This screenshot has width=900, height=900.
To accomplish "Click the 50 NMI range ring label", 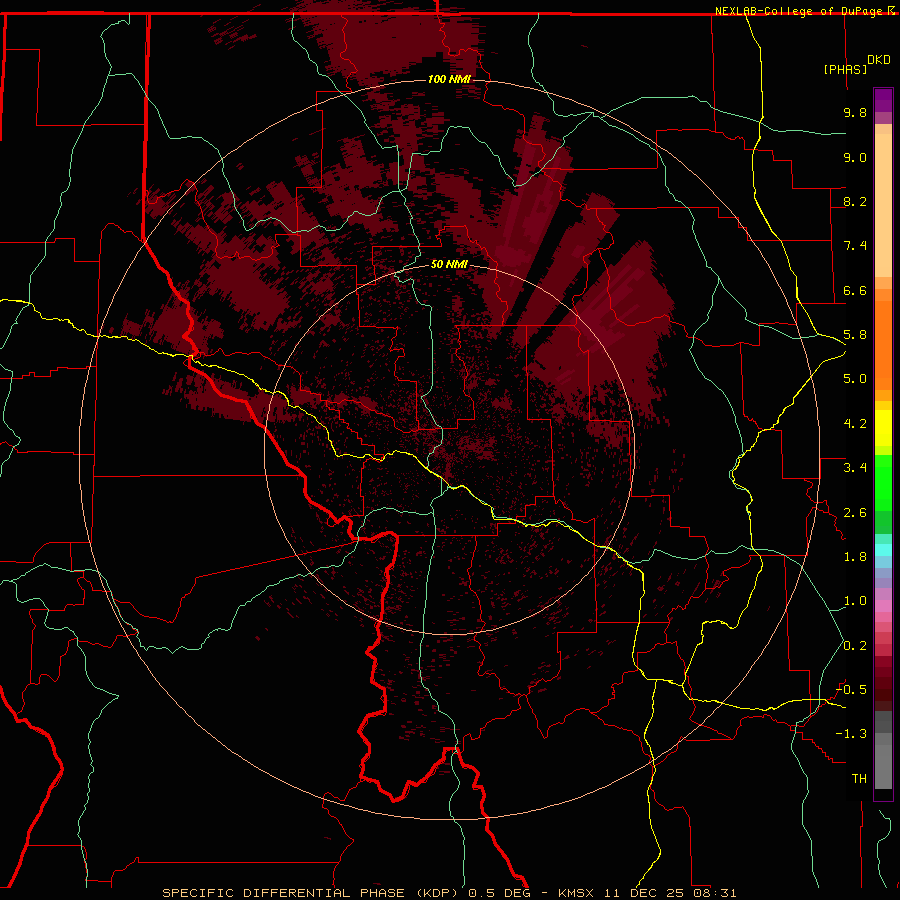I will (449, 264).
